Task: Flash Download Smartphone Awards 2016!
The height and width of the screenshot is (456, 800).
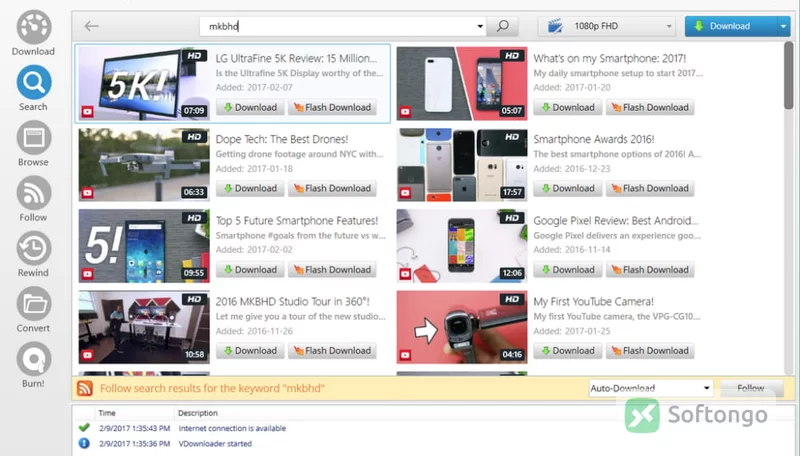Action: pyautogui.click(x=650, y=188)
